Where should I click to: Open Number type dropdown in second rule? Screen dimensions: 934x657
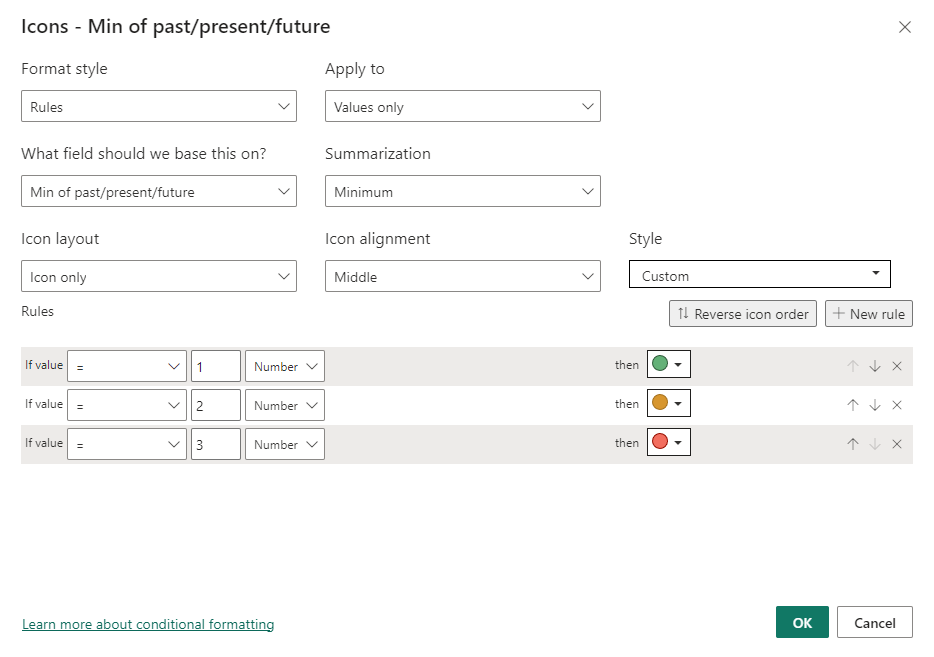[285, 405]
